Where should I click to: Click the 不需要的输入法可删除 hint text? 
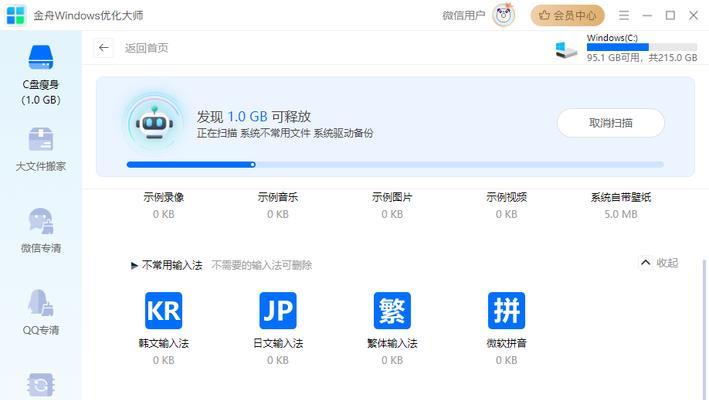pos(262,265)
